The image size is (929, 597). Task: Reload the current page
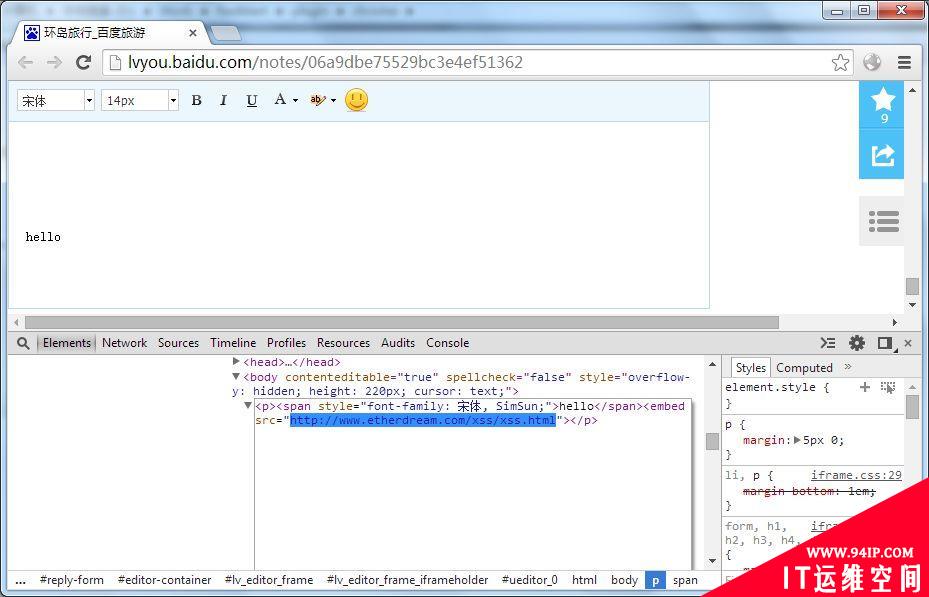tap(84, 62)
